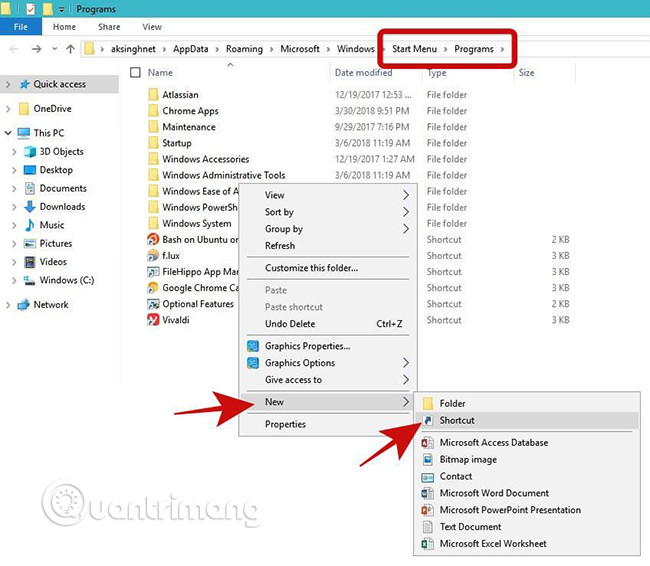The width and height of the screenshot is (650, 566).
Task: Expand the Documents tree node
Action: (14, 188)
